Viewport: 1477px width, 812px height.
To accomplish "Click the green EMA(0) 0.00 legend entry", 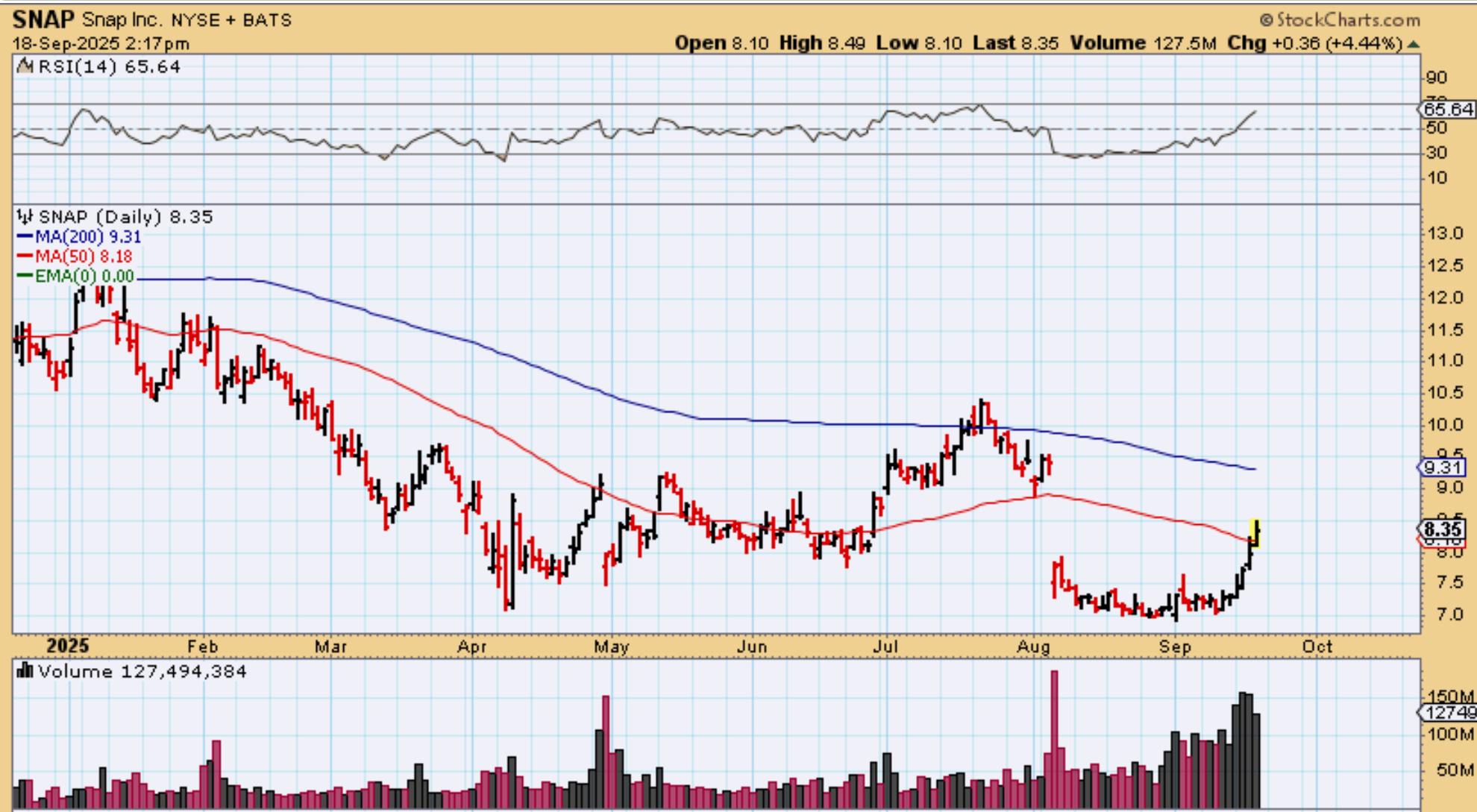I will (x=84, y=276).
